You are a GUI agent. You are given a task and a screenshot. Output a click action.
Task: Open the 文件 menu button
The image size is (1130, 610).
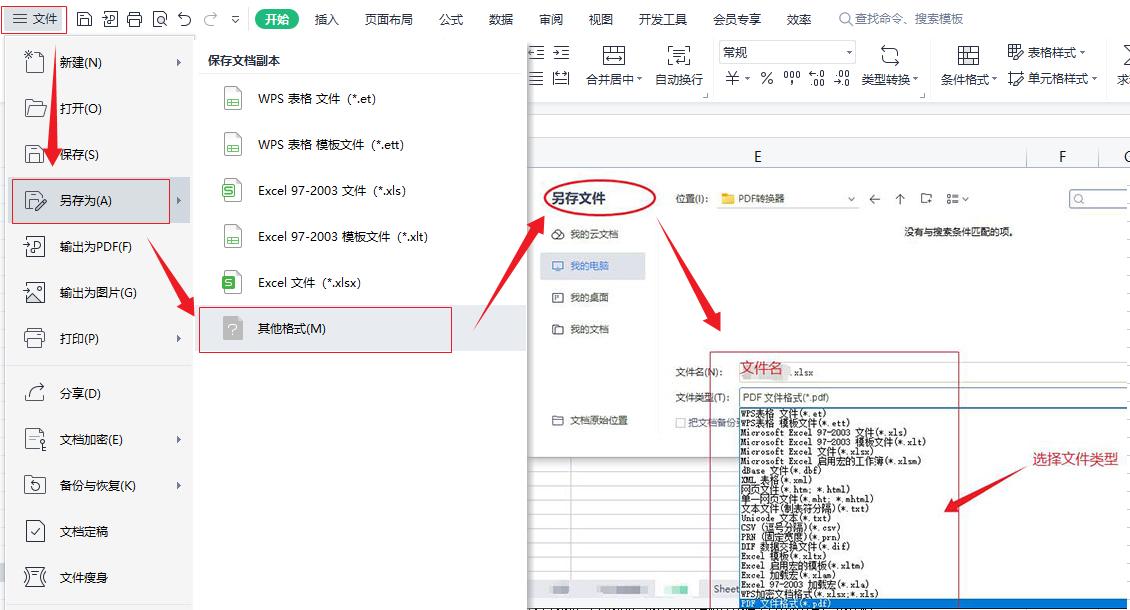click(x=35, y=19)
